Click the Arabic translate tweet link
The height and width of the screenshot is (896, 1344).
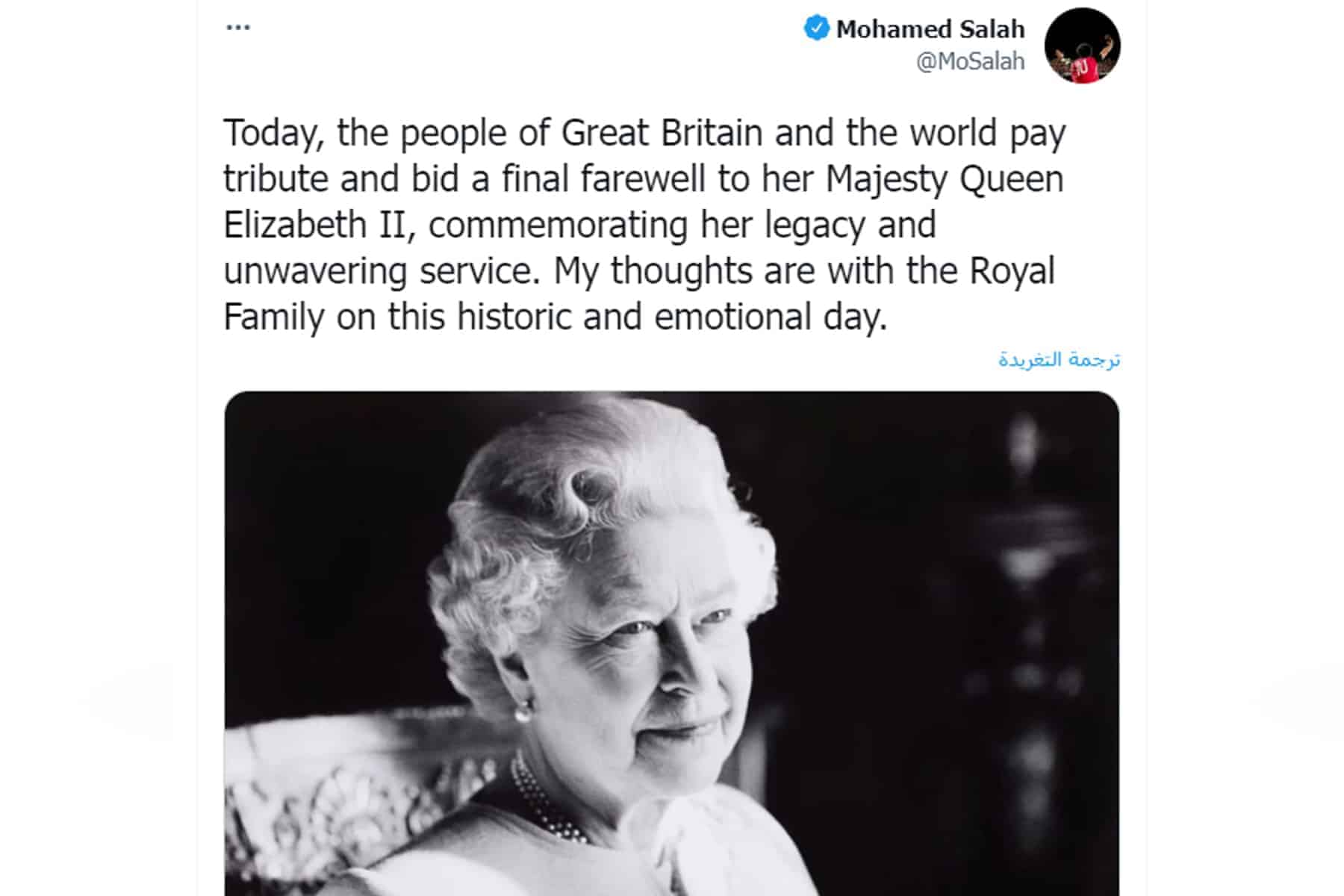pyautogui.click(x=1059, y=359)
